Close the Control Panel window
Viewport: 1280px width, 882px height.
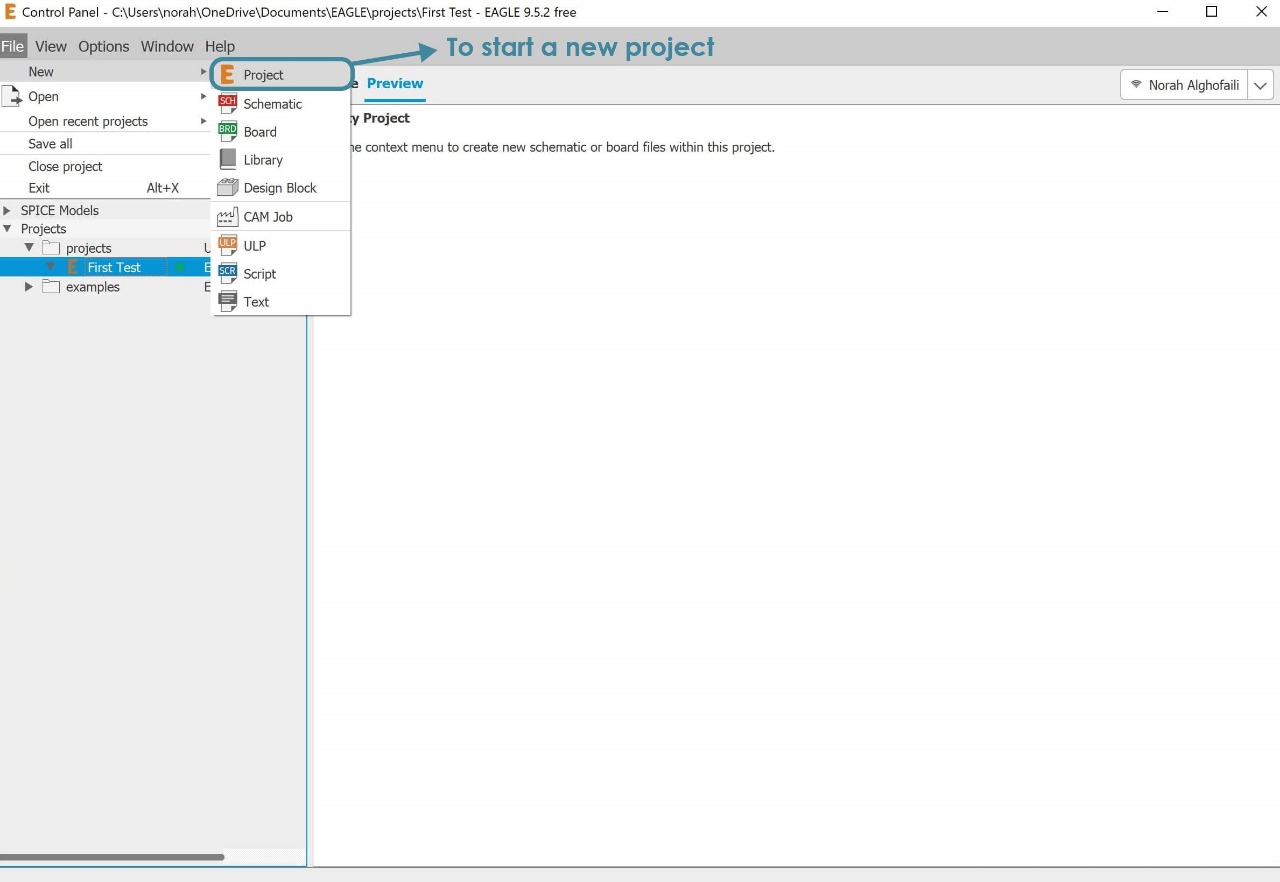click(1261, 12)
